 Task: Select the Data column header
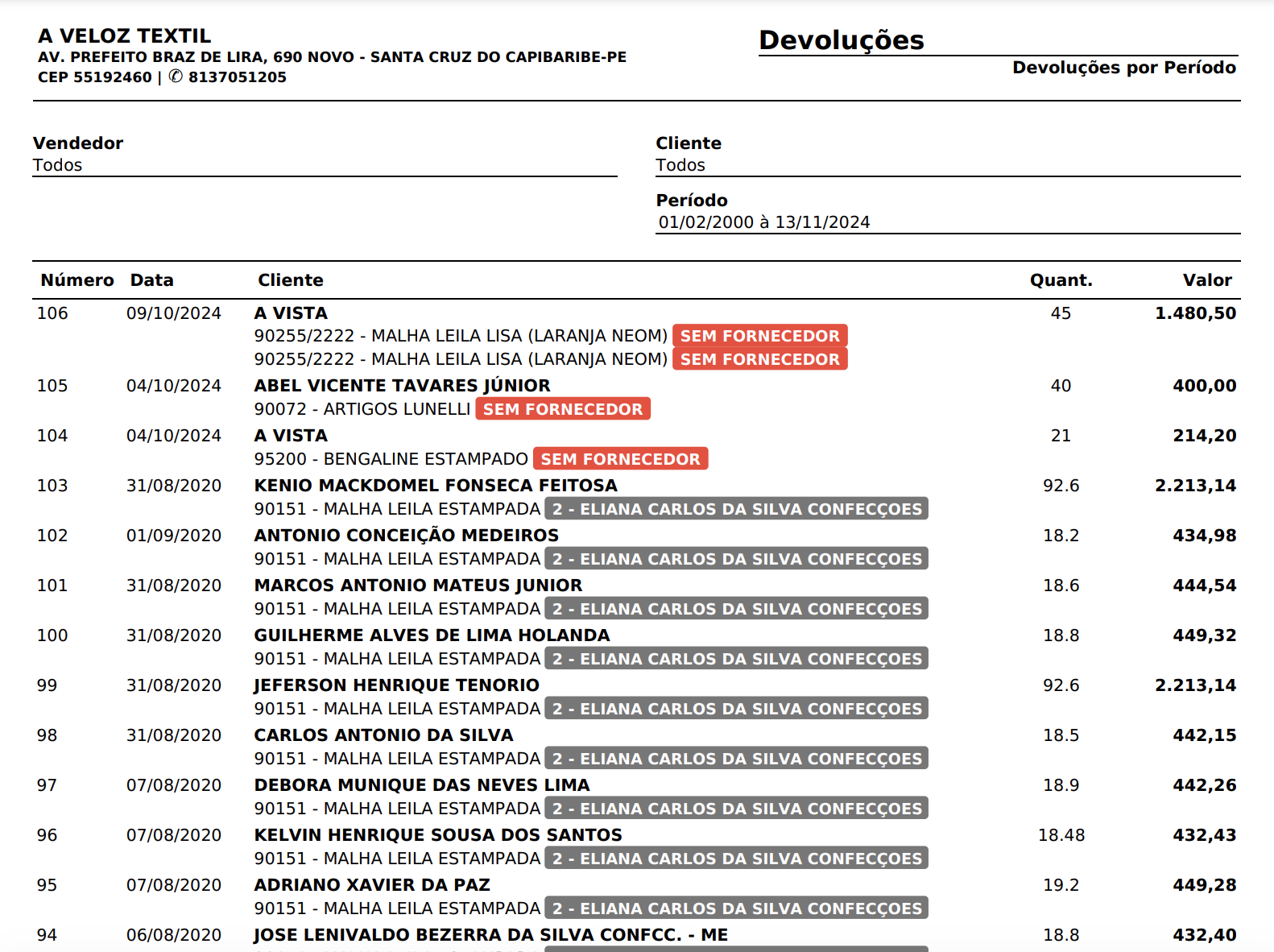pos(151,280)
